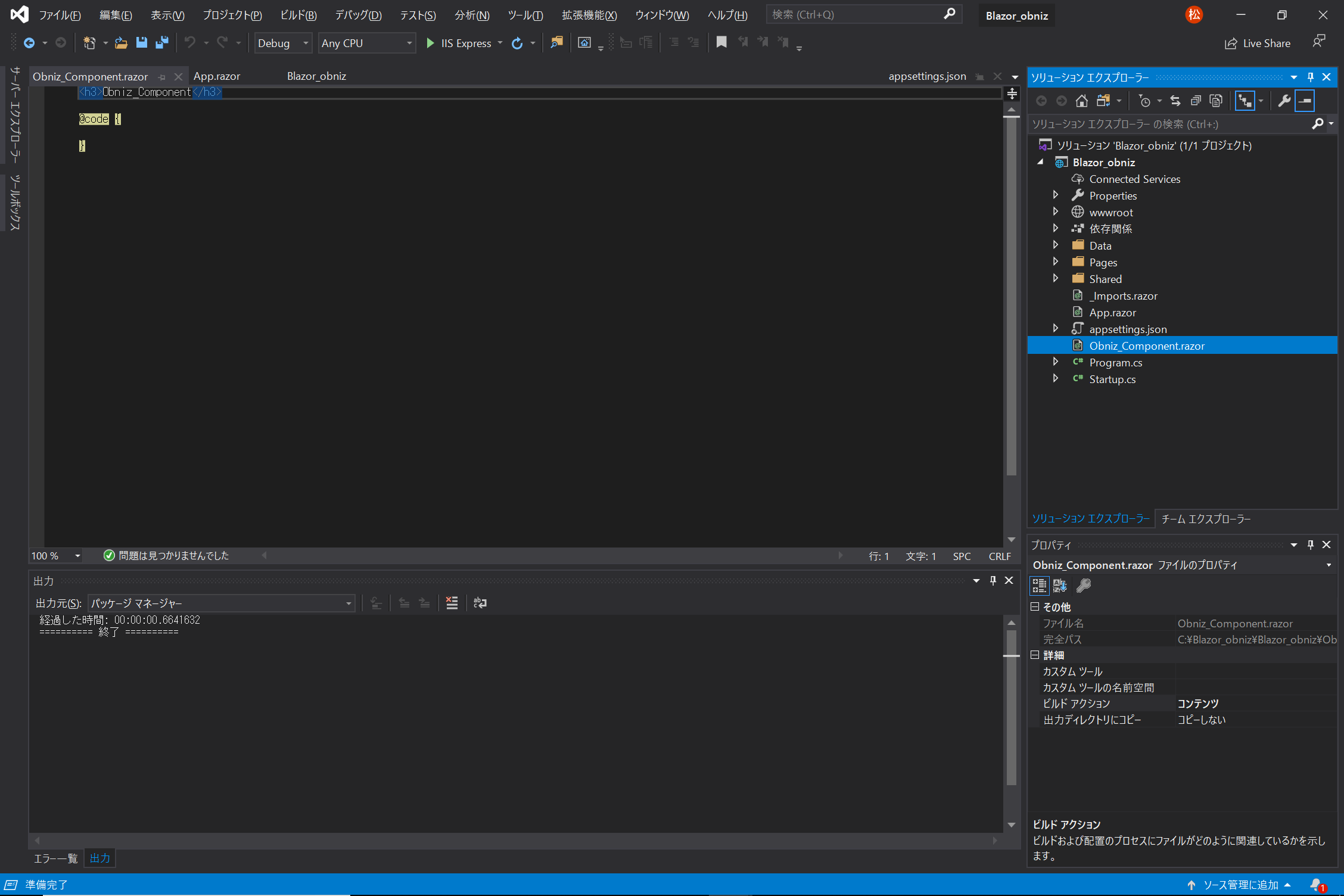Viewport: 1344px width, 896px height.
Task: Clear all output with the list icon
Action: pos(452,603)
